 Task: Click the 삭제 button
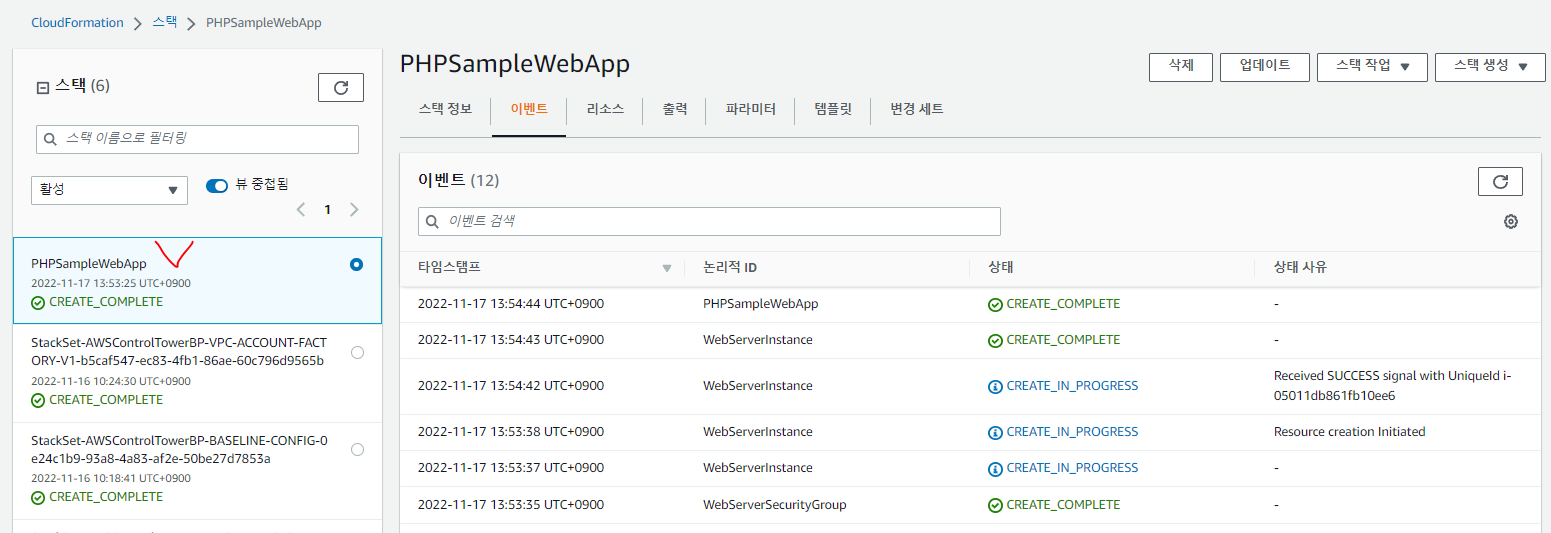(x=1181, y=67)
